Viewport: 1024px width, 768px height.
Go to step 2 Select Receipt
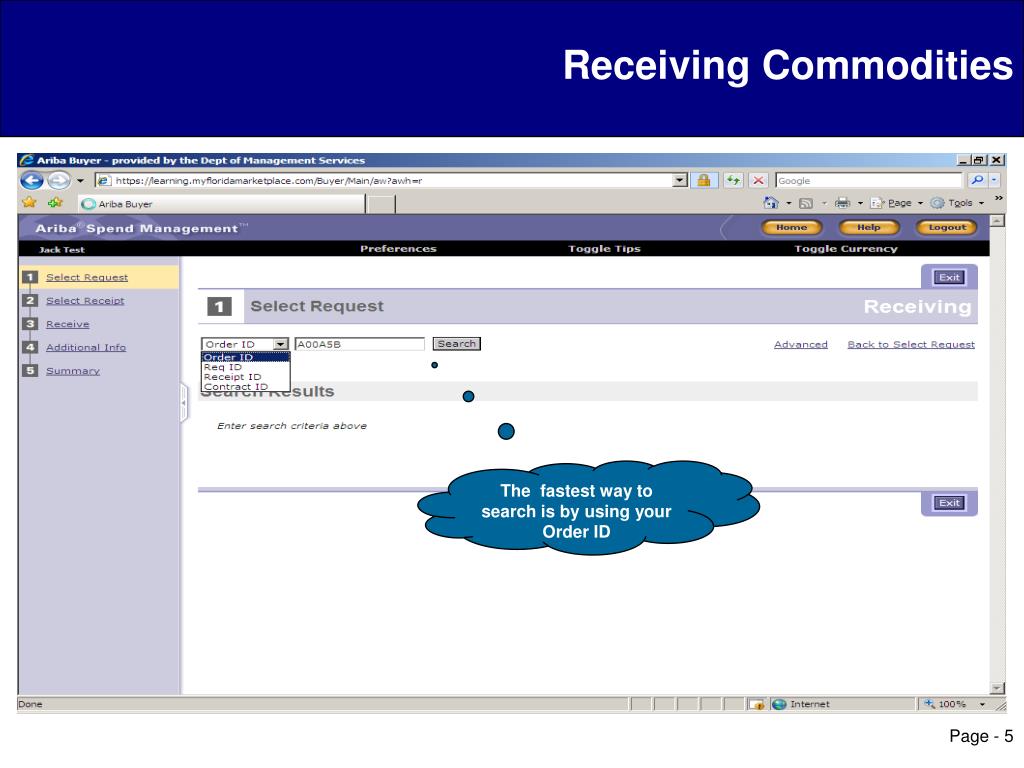[85, 301]
